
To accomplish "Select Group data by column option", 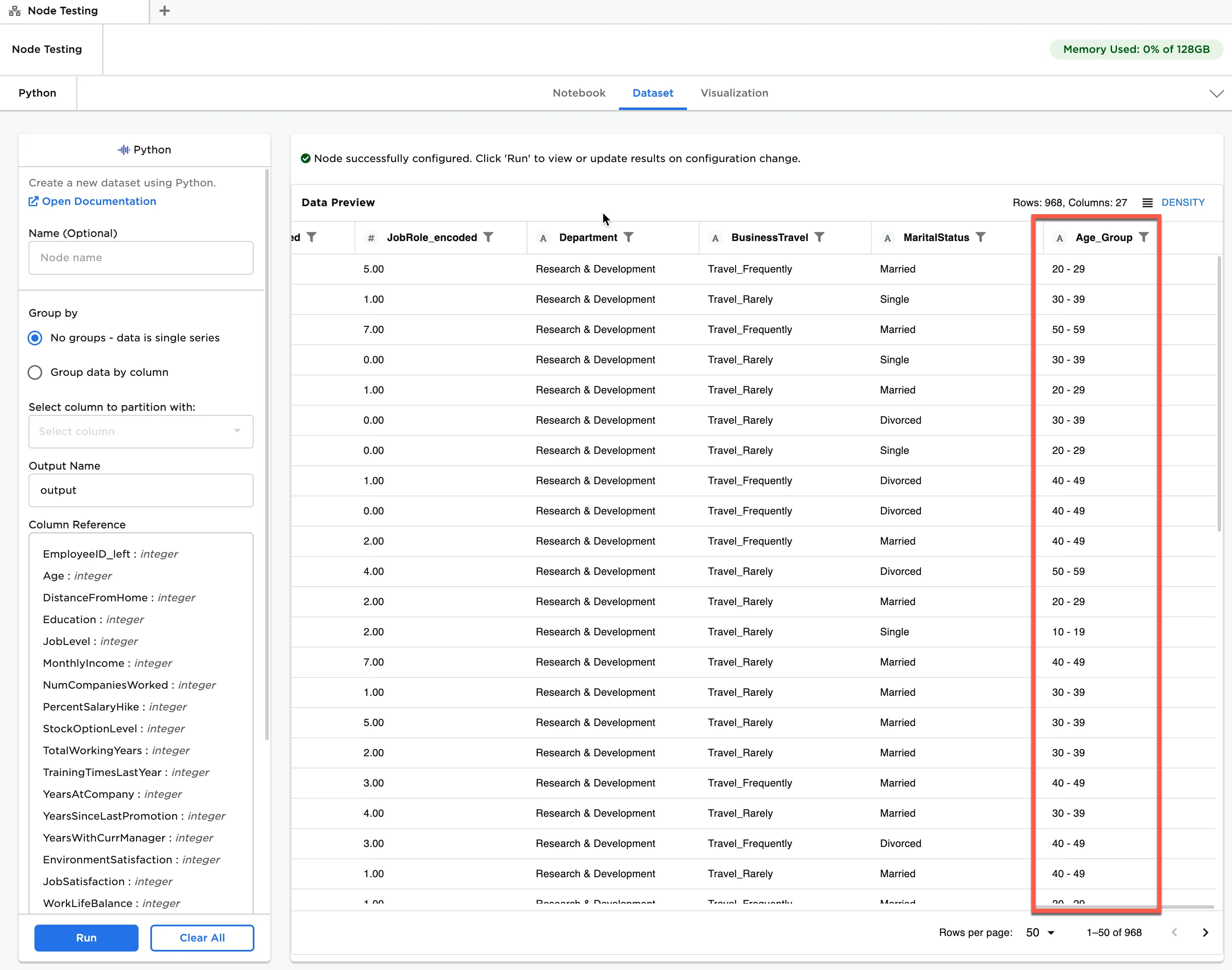I will point(35,372).
